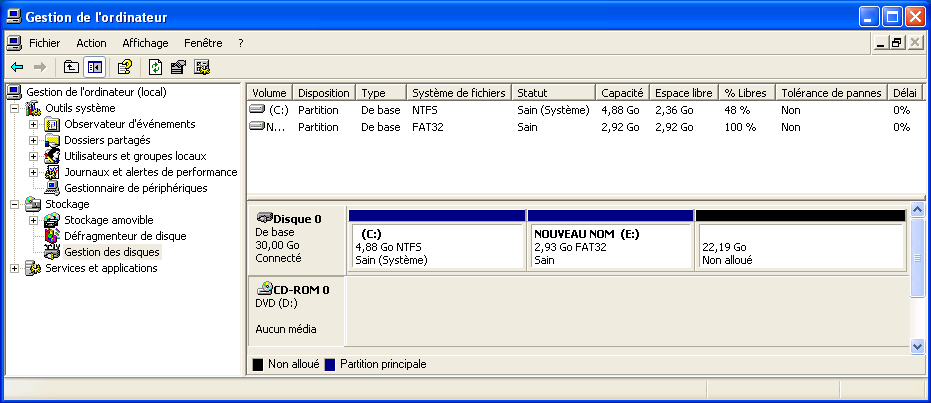Click the Tolérance de pannes column header
The height and width of the screenshot is (403, 931).
click(x=831, y=93)
